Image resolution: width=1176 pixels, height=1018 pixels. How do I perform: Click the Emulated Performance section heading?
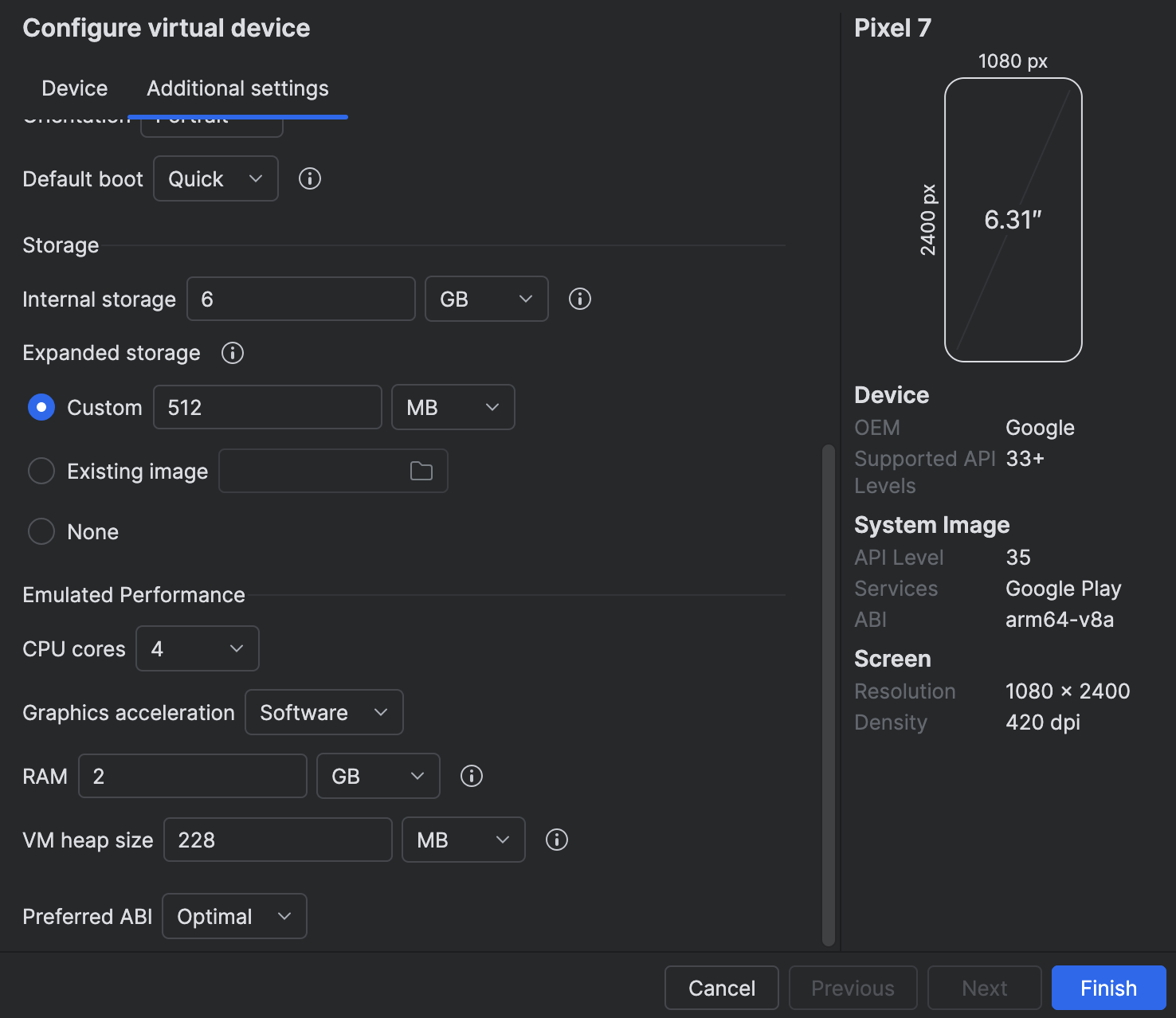coord(134,595)
